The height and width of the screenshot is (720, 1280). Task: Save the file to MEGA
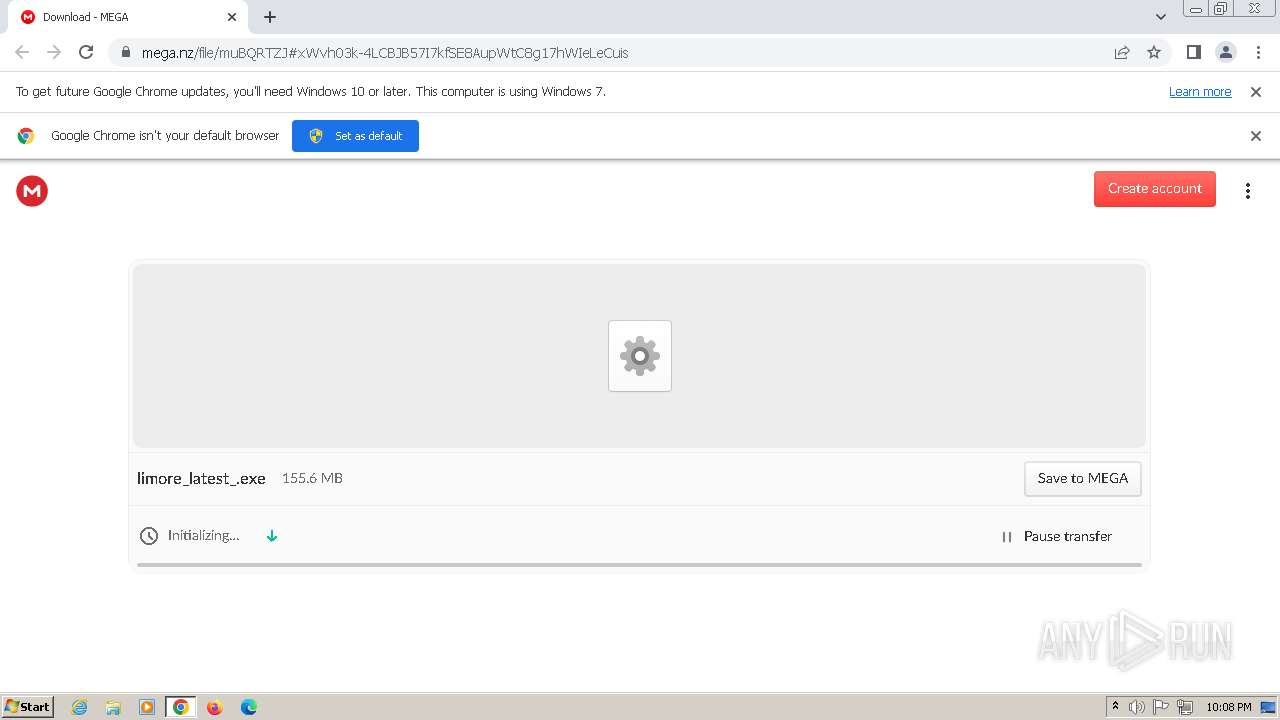point(1082,478)
